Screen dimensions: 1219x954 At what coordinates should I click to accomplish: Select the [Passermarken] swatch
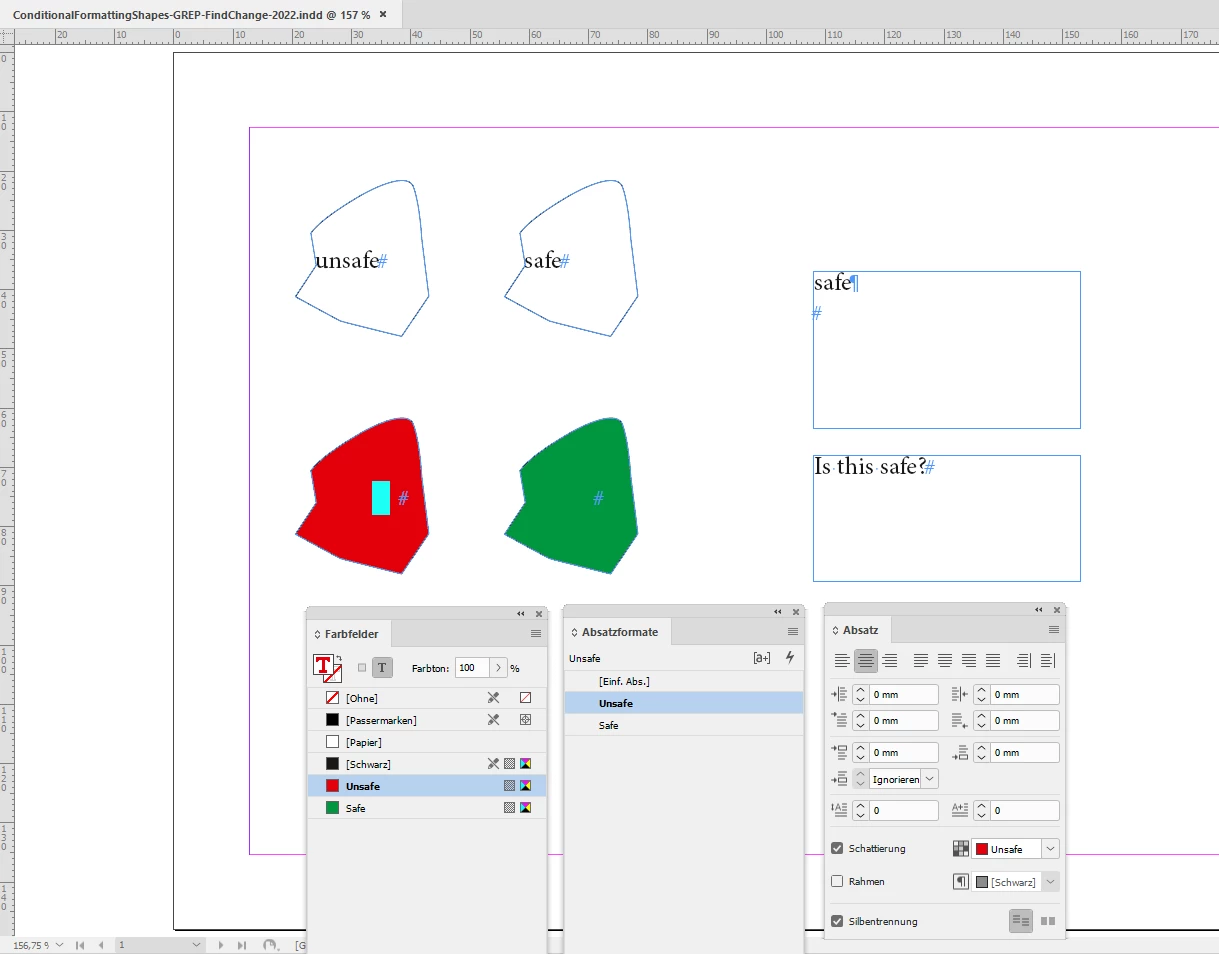point(427,720)
